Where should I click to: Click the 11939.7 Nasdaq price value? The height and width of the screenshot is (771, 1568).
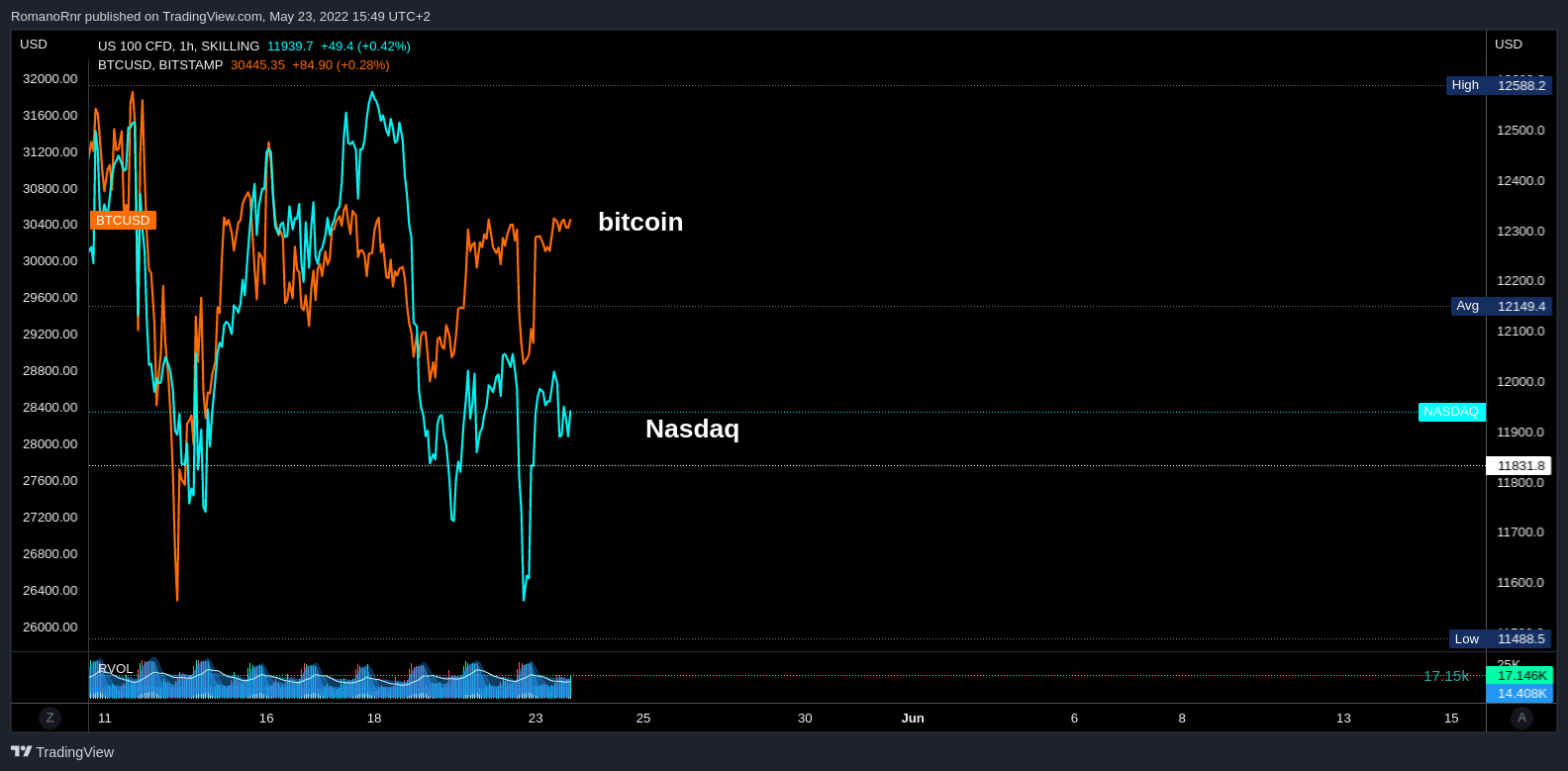coord(290,47)
